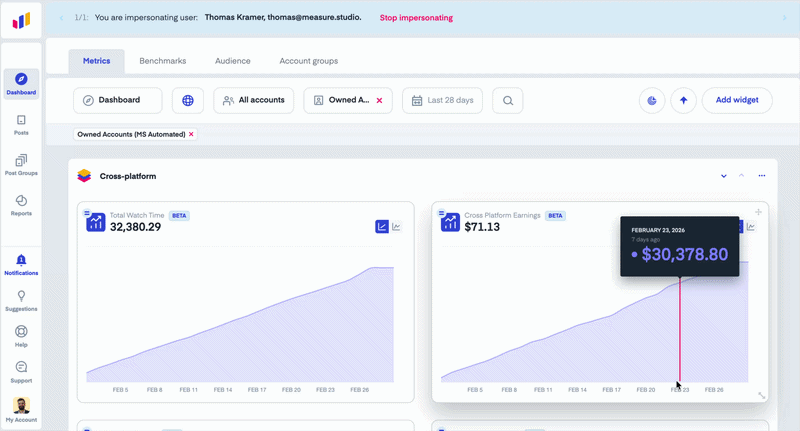Open Dashboard in the sidebar

[x=21, y=84]
